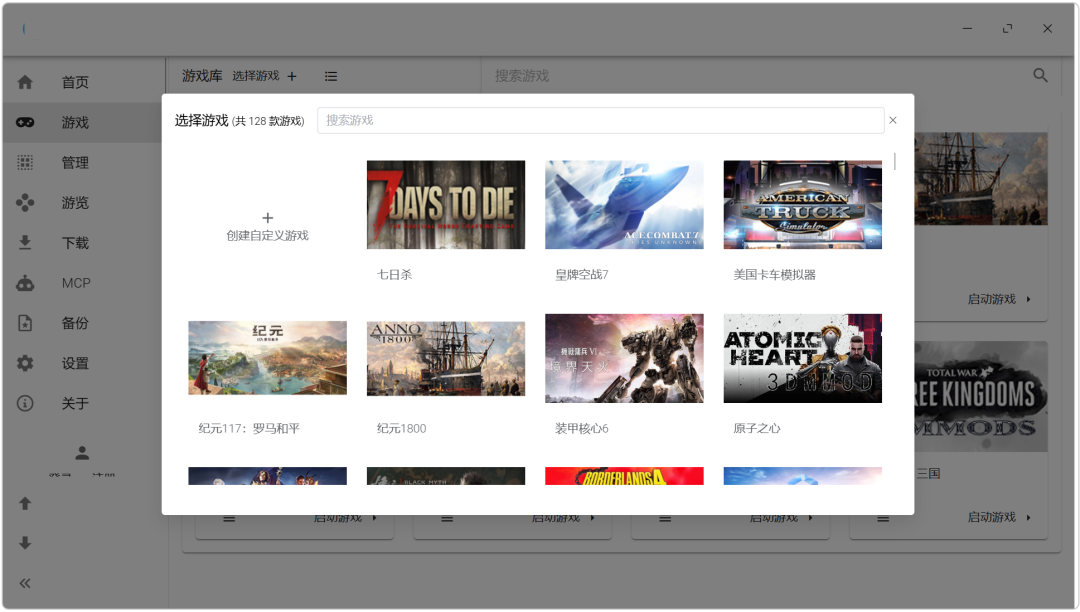Click the backup file icon beside 备份

pos(25,323)
